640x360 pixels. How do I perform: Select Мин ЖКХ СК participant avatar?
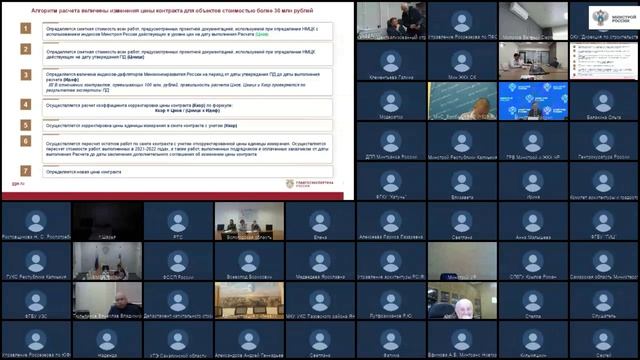coord(462,62)
